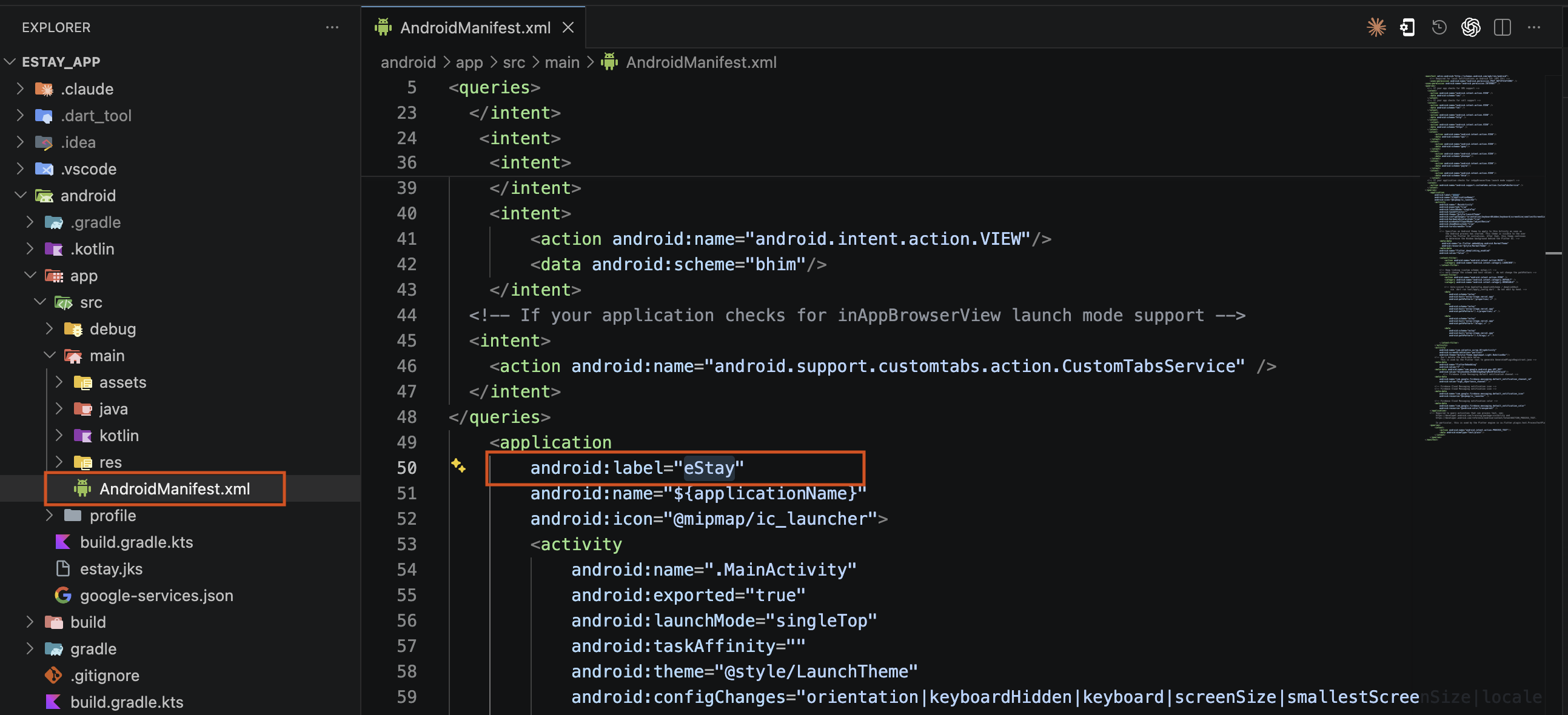Click line number 50 in gutter
The image size is (1568, 715).
tap(407, 467)
